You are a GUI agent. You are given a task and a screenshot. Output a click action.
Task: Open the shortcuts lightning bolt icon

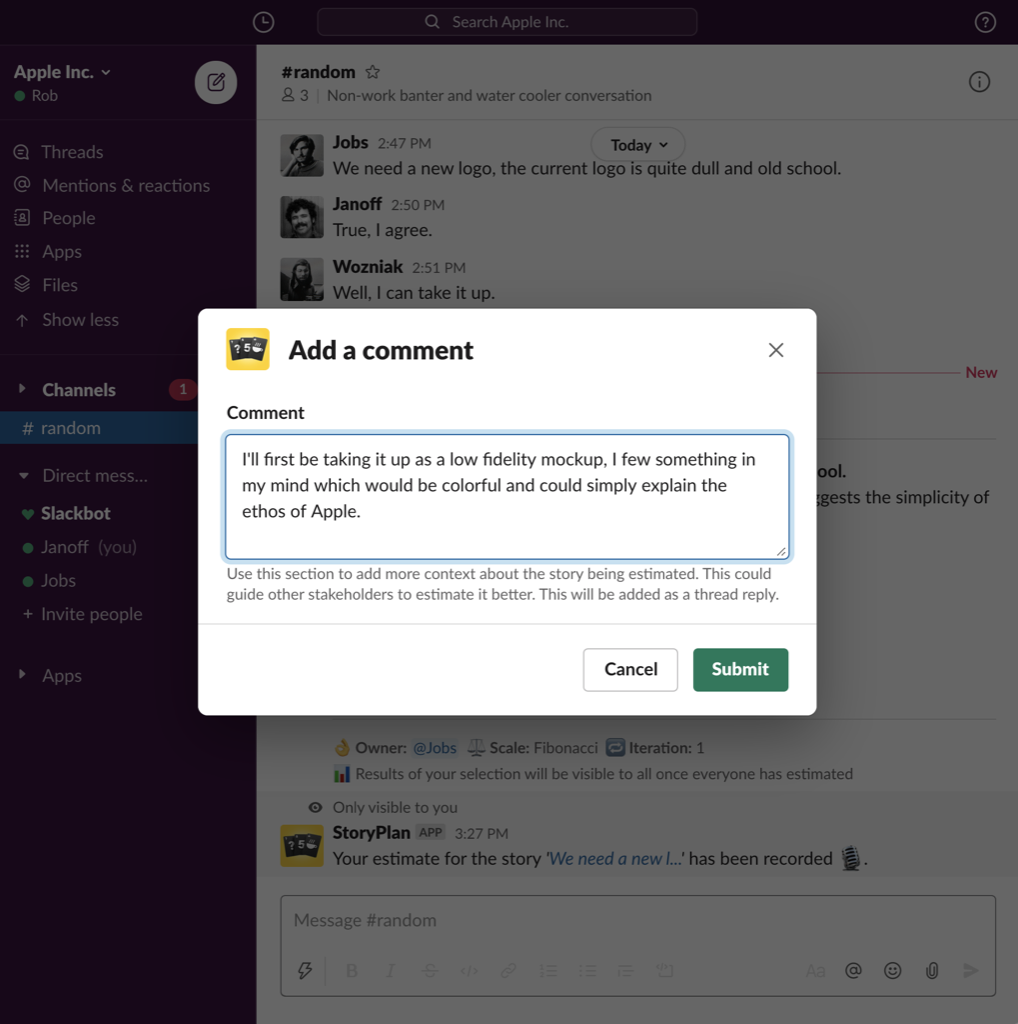click(305, 970)
